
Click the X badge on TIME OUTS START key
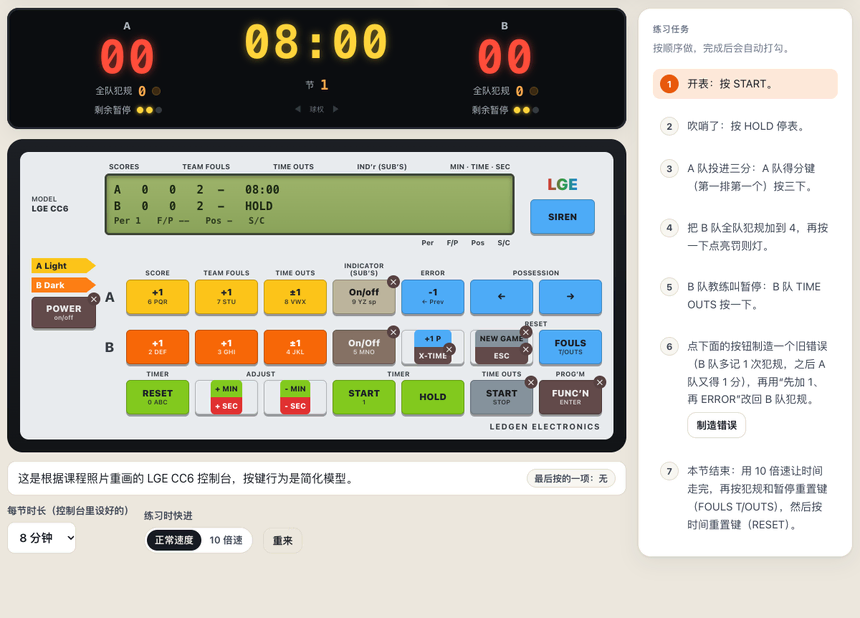click(x=531, y=382)
